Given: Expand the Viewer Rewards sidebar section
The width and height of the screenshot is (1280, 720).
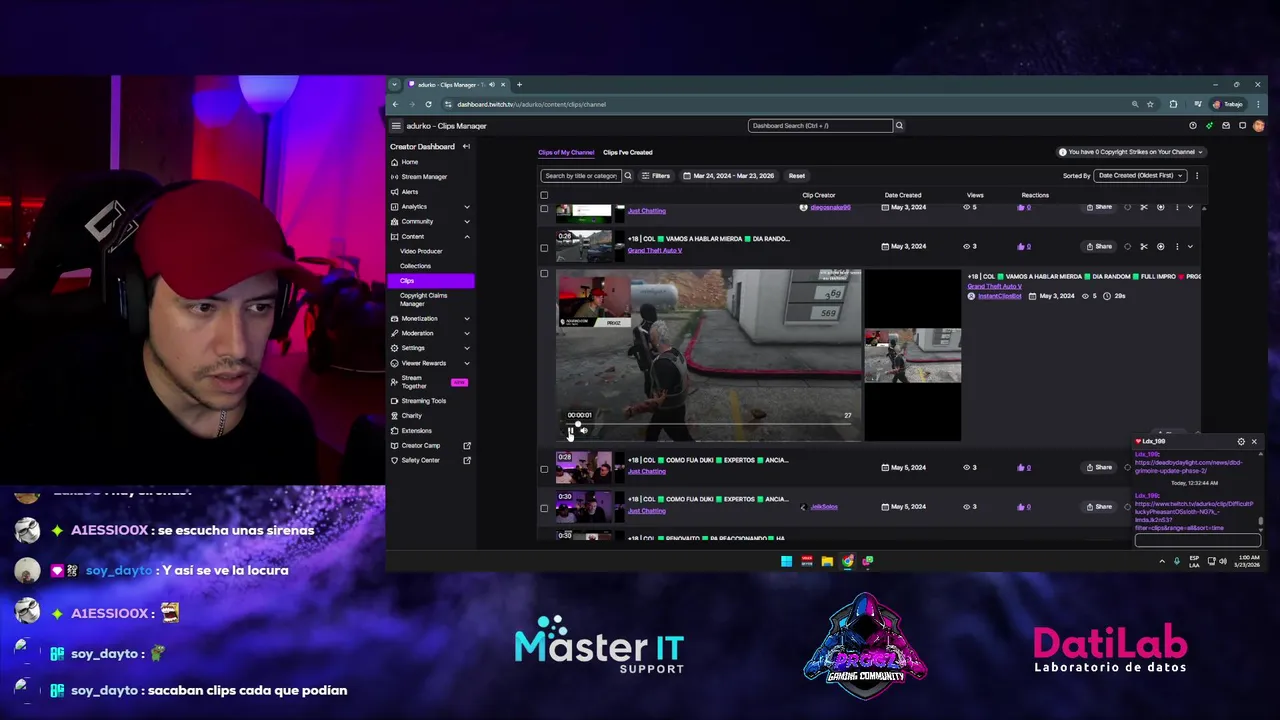Looking at the screenshot, I should tap(467, 363).
